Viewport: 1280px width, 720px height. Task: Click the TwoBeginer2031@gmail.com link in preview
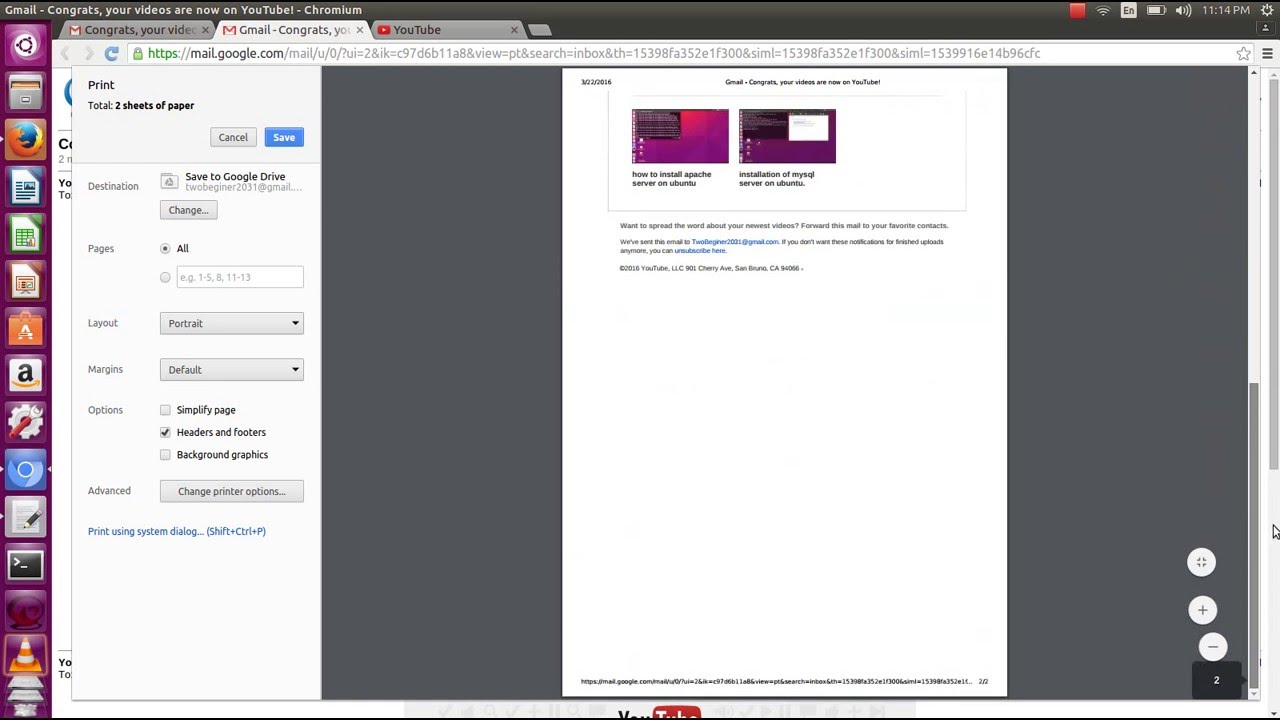pos(735,242)
